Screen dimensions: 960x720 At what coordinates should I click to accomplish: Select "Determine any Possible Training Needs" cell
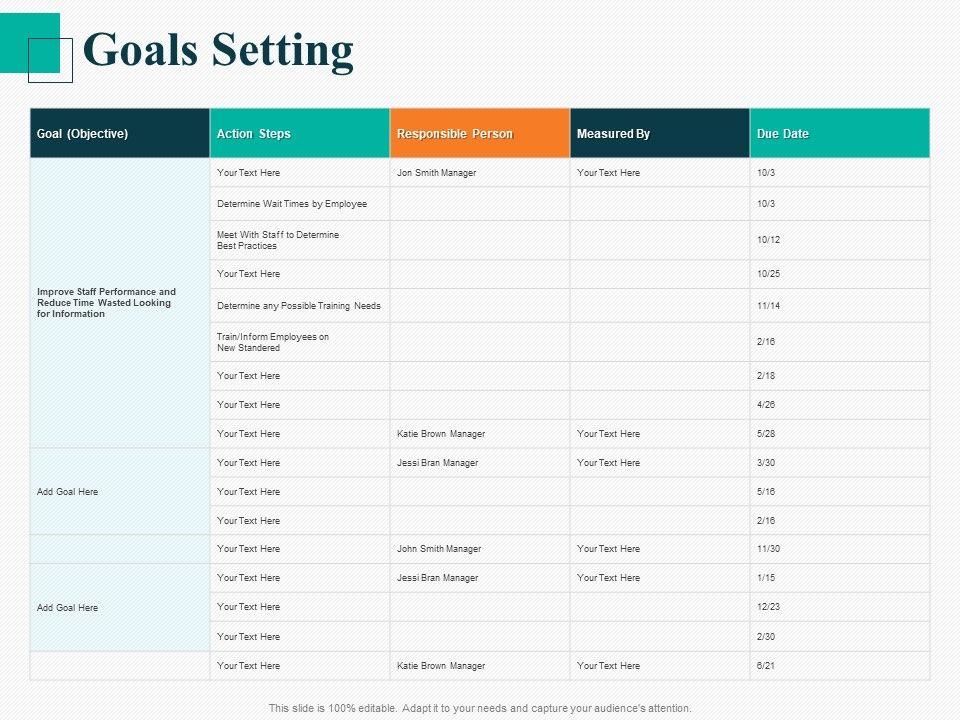(299, 305)
